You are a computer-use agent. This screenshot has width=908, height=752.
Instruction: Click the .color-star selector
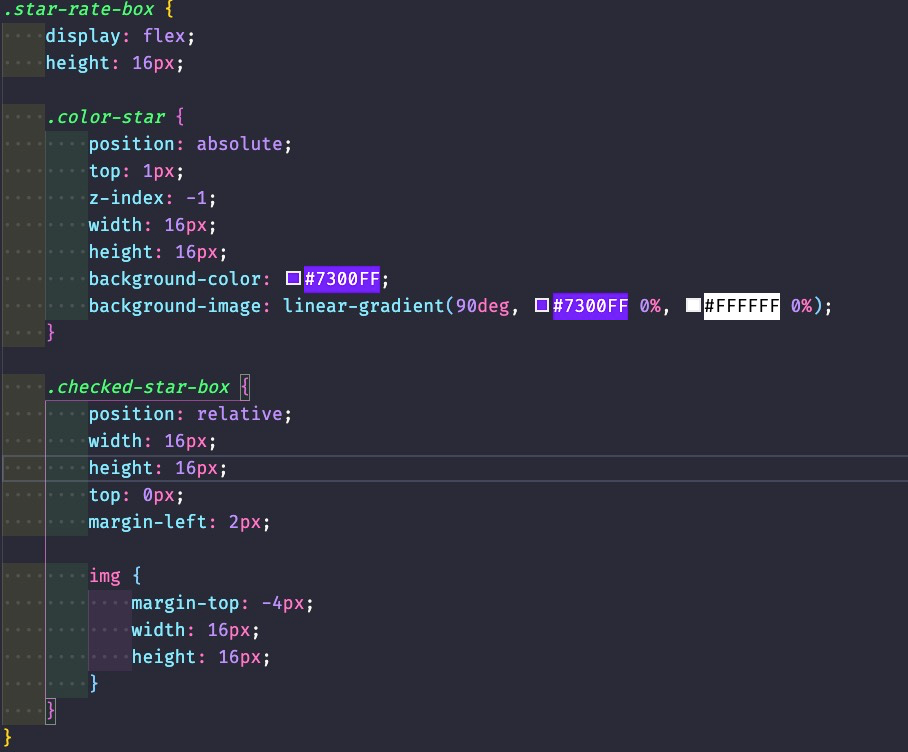click(106, 117)
